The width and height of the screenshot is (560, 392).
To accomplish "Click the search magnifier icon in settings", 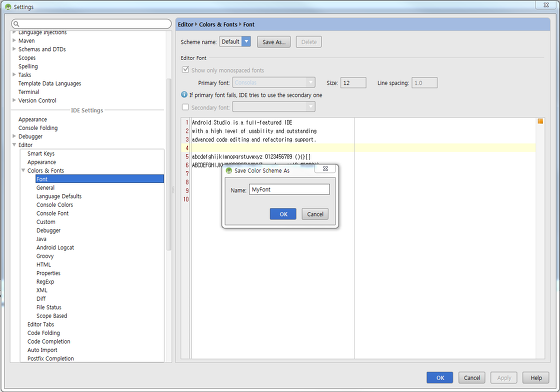I will coord(16,24).
